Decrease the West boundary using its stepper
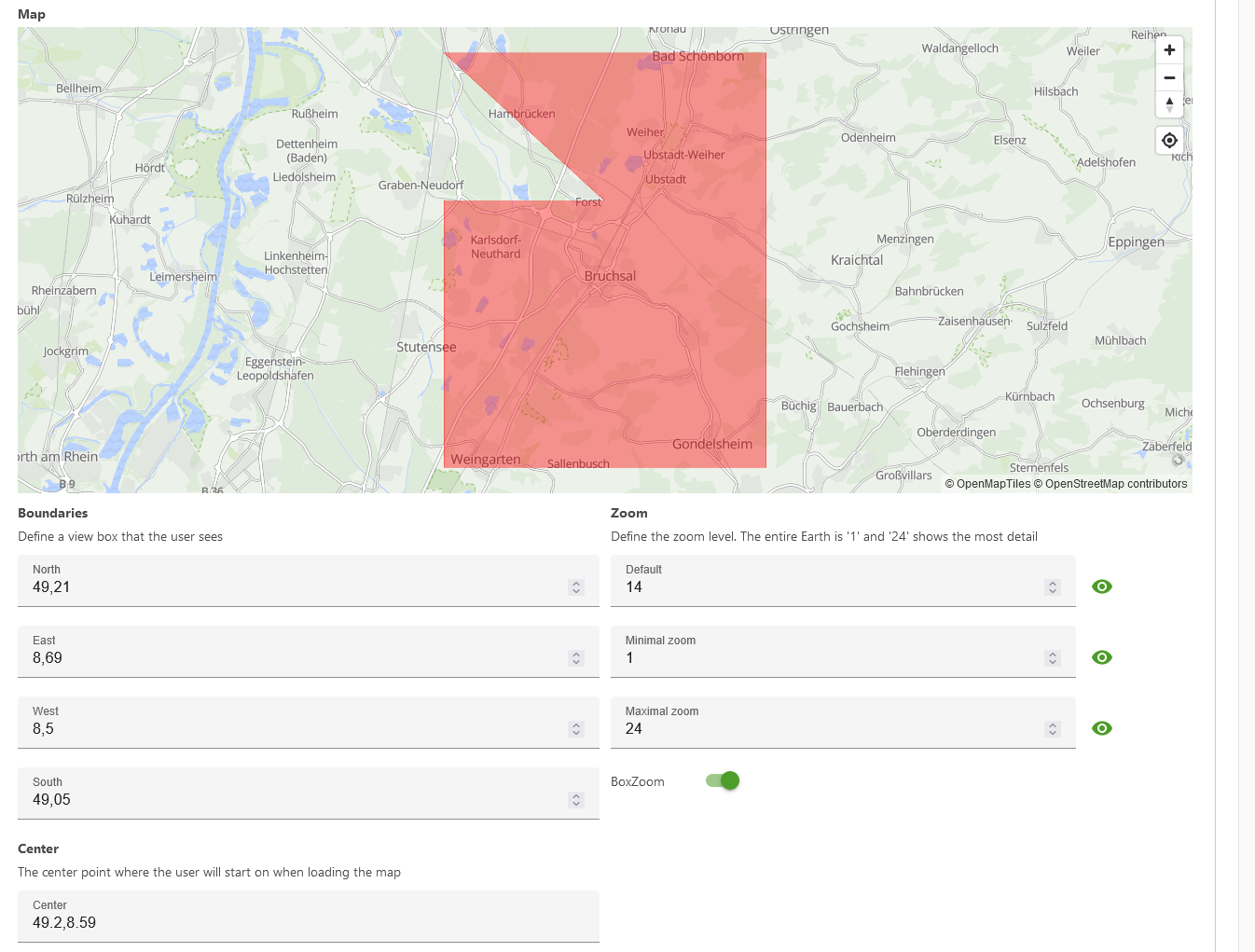Viewport: 1255px width, 952px height. [576, 732]
